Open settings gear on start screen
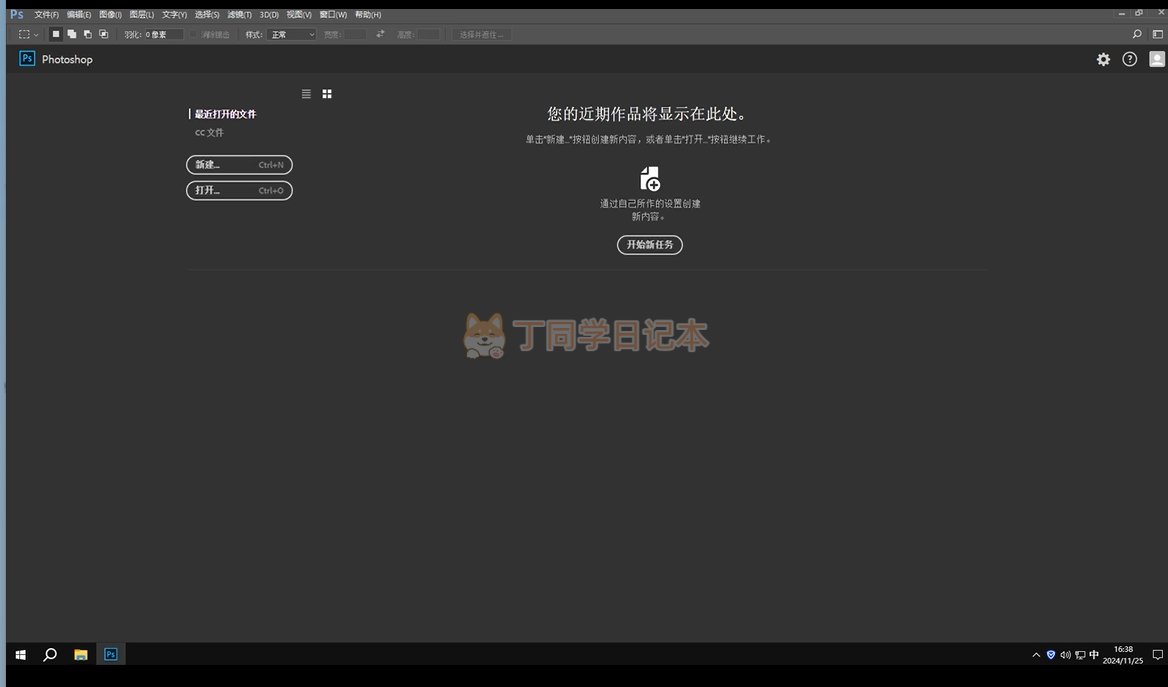 [1103, 60]
